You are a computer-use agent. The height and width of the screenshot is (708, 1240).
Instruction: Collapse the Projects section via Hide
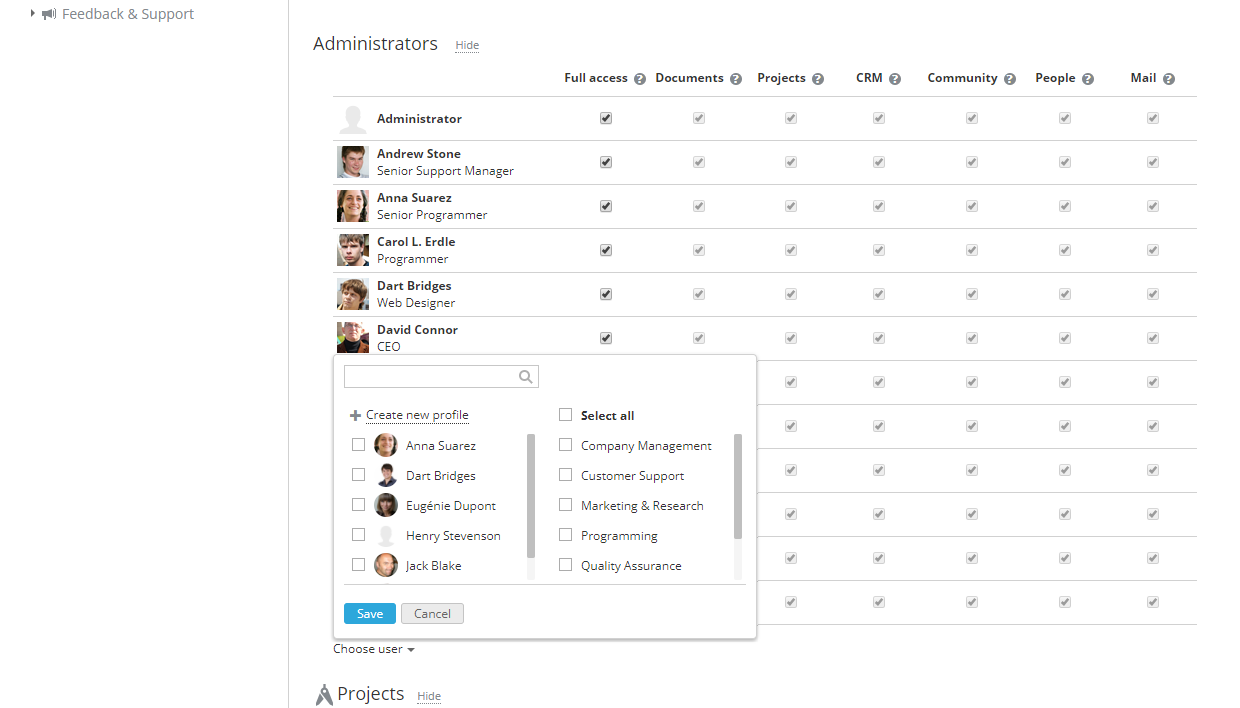pyautogui.click(x=428, y=695)
